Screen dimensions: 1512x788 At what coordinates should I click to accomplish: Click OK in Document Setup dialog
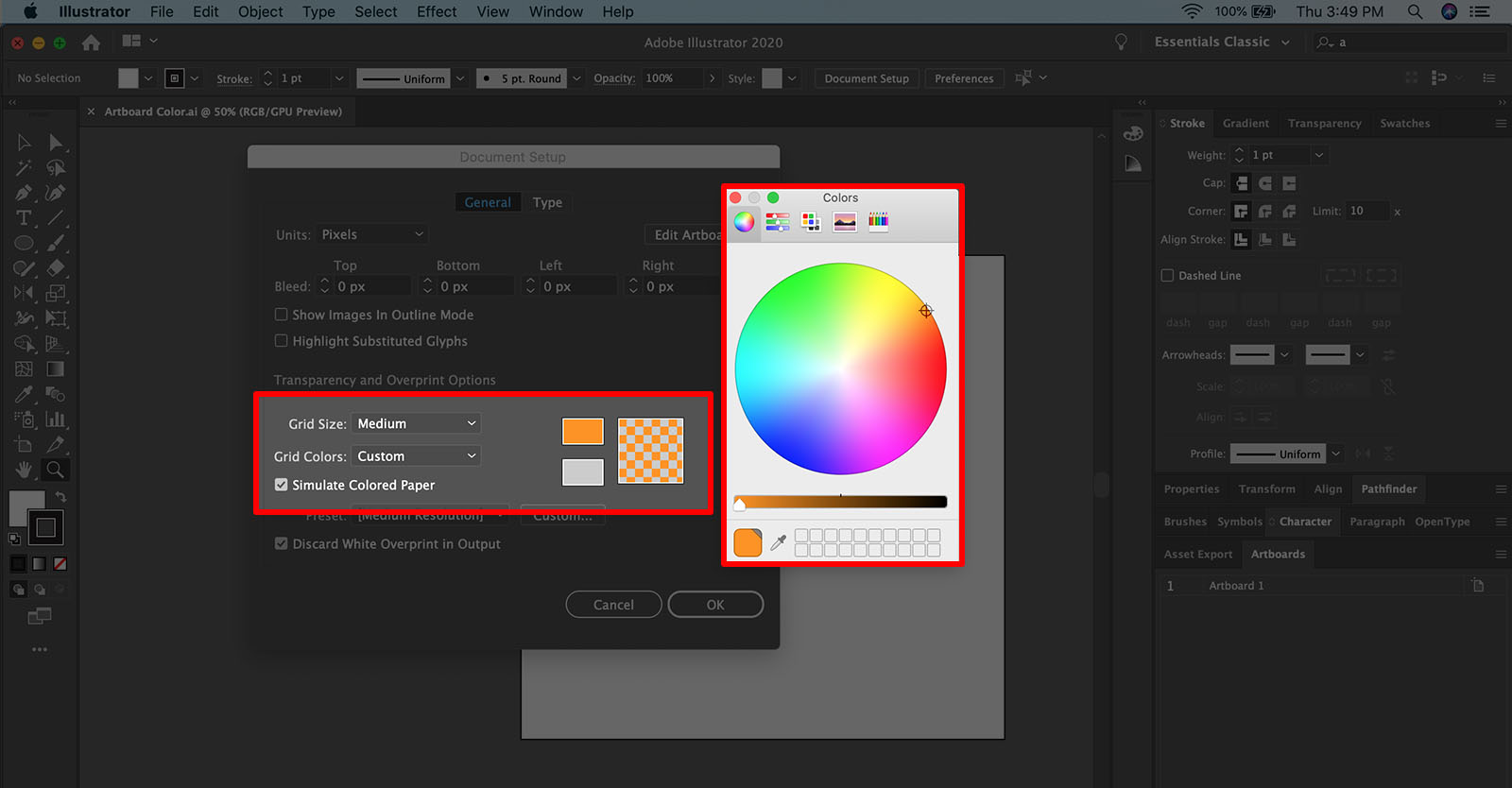point(715,605)
